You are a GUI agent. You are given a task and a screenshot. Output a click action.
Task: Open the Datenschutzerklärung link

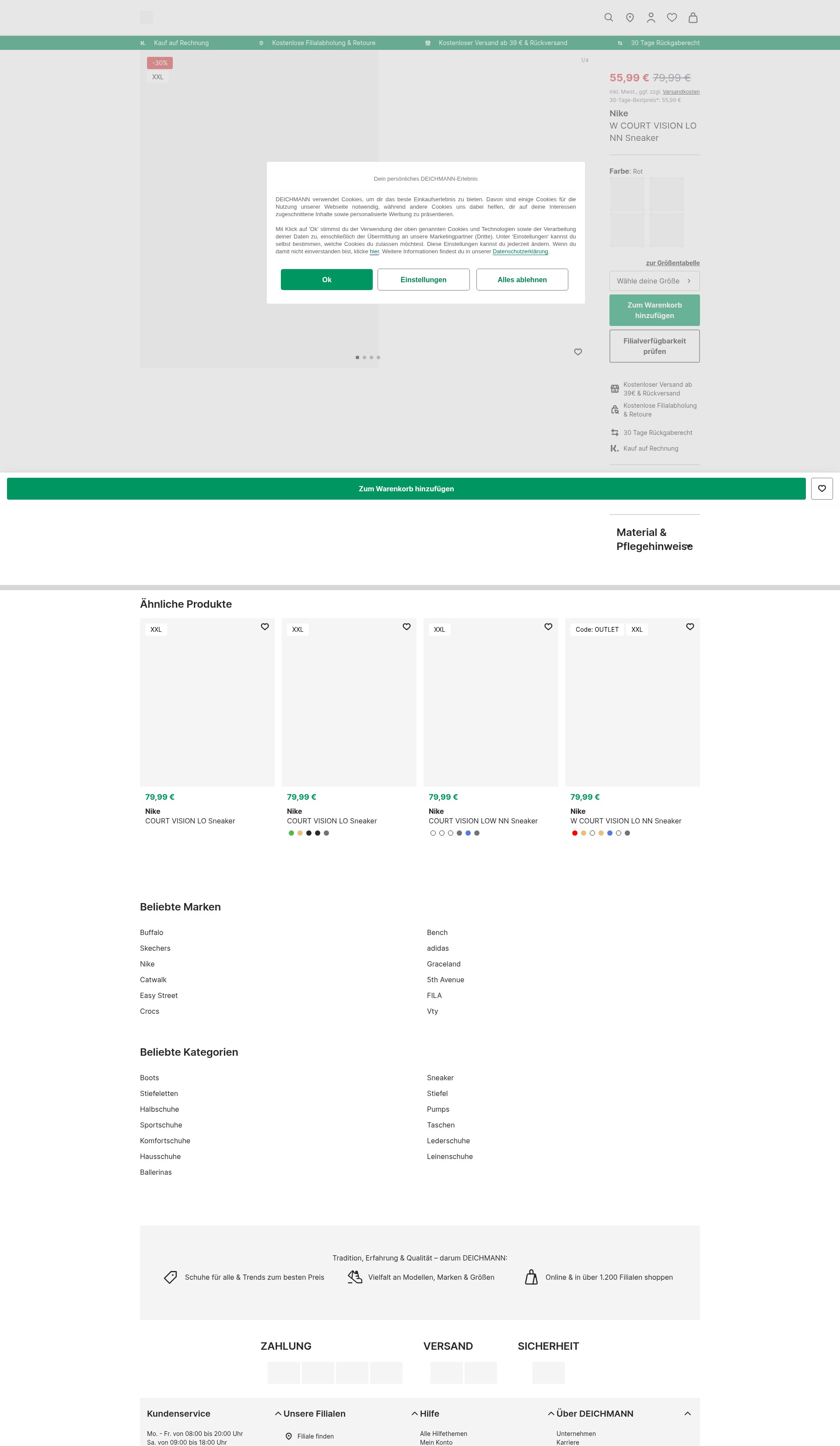click(520, 251)
